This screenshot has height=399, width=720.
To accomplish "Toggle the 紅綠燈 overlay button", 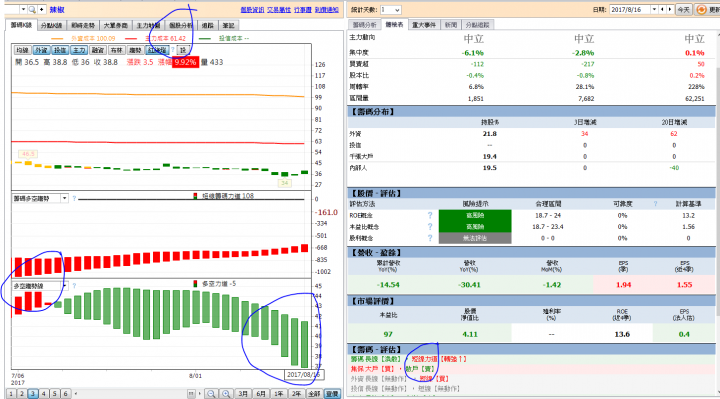I will click(x=157, y=50).
